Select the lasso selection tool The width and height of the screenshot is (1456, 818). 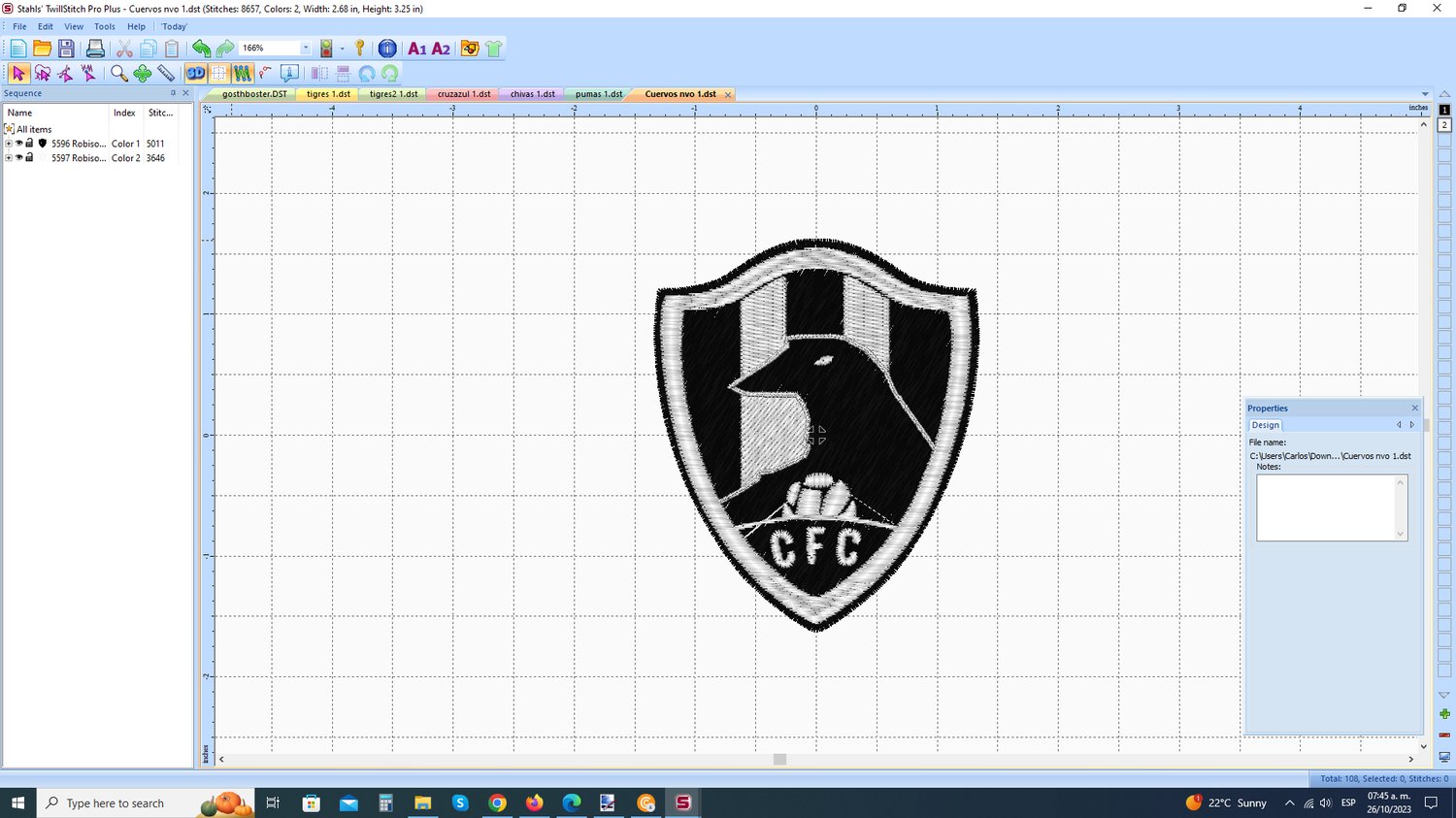(42, 73)
